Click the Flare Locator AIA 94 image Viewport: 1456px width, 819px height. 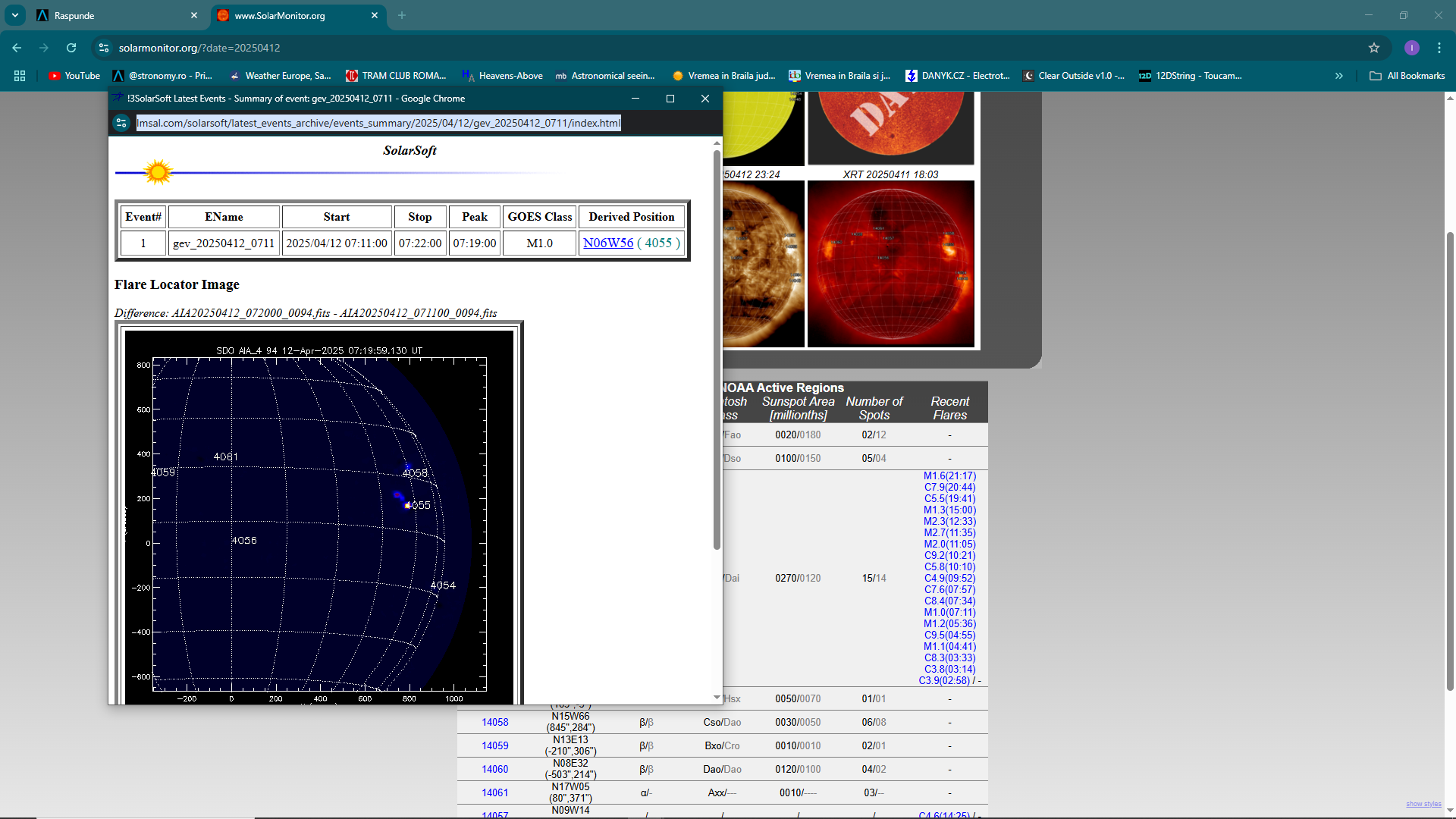(319, 517)
